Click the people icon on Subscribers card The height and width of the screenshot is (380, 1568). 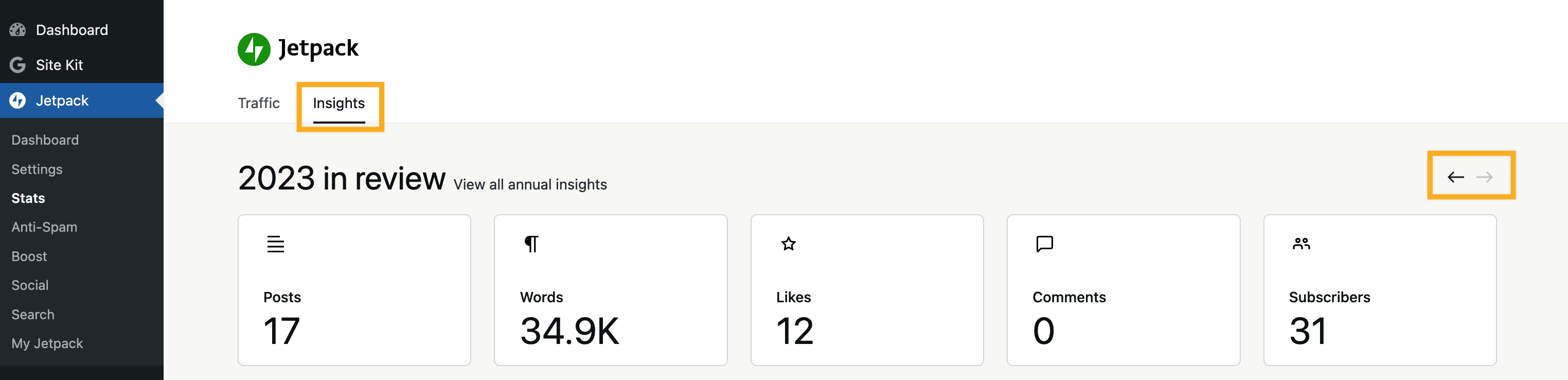click(1301, 244)
